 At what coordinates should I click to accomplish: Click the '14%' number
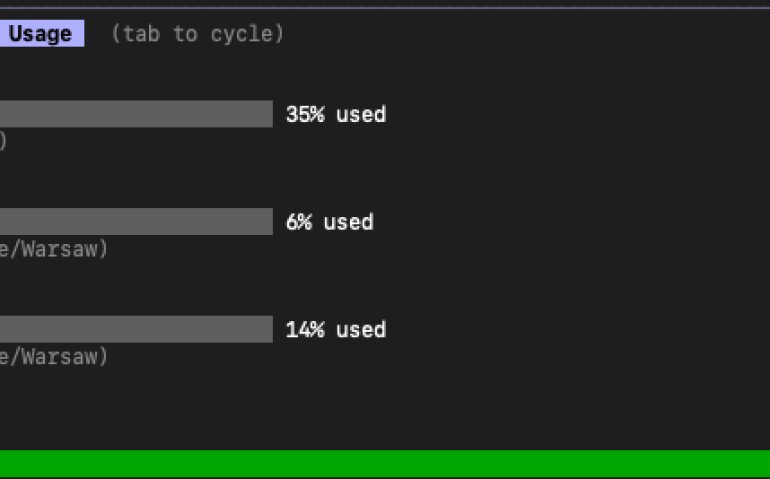click(x=305, y=329)
